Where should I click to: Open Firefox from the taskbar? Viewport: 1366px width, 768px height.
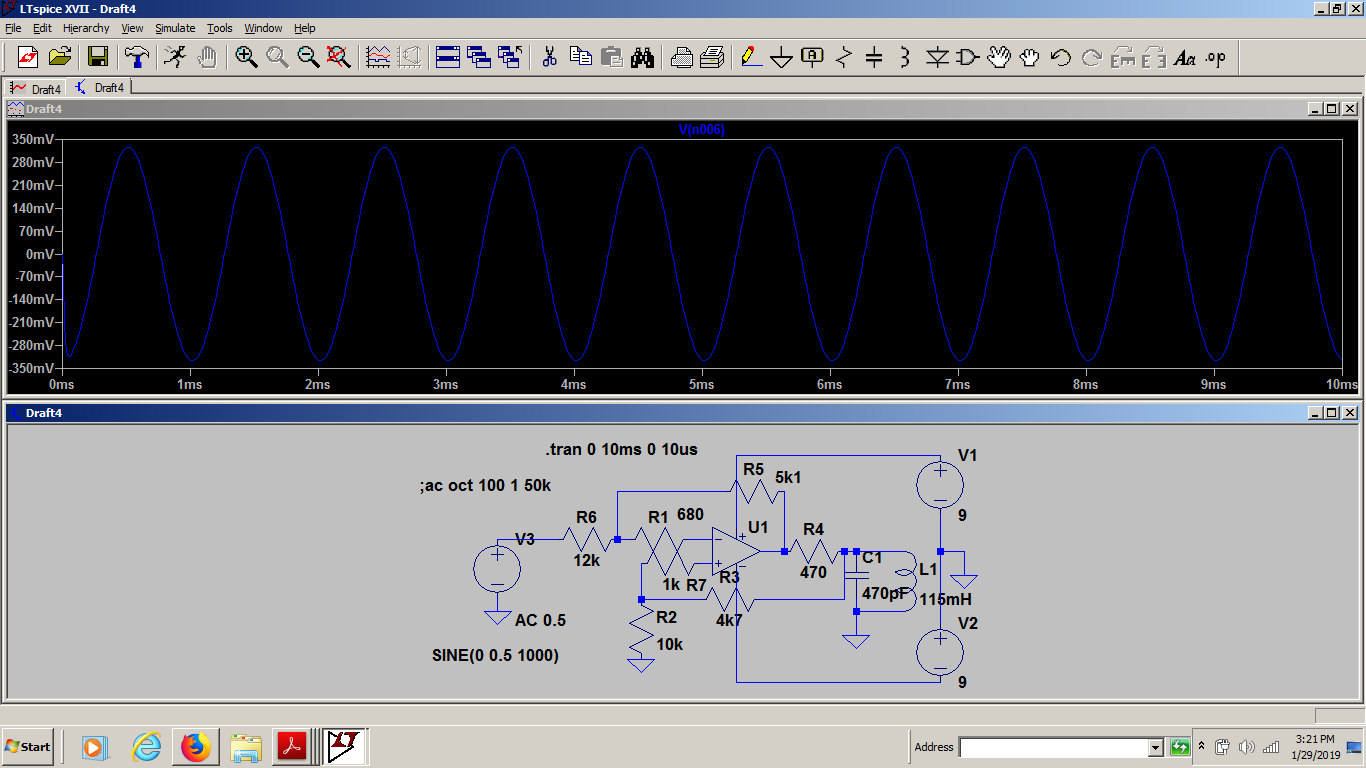coord(195,746)
